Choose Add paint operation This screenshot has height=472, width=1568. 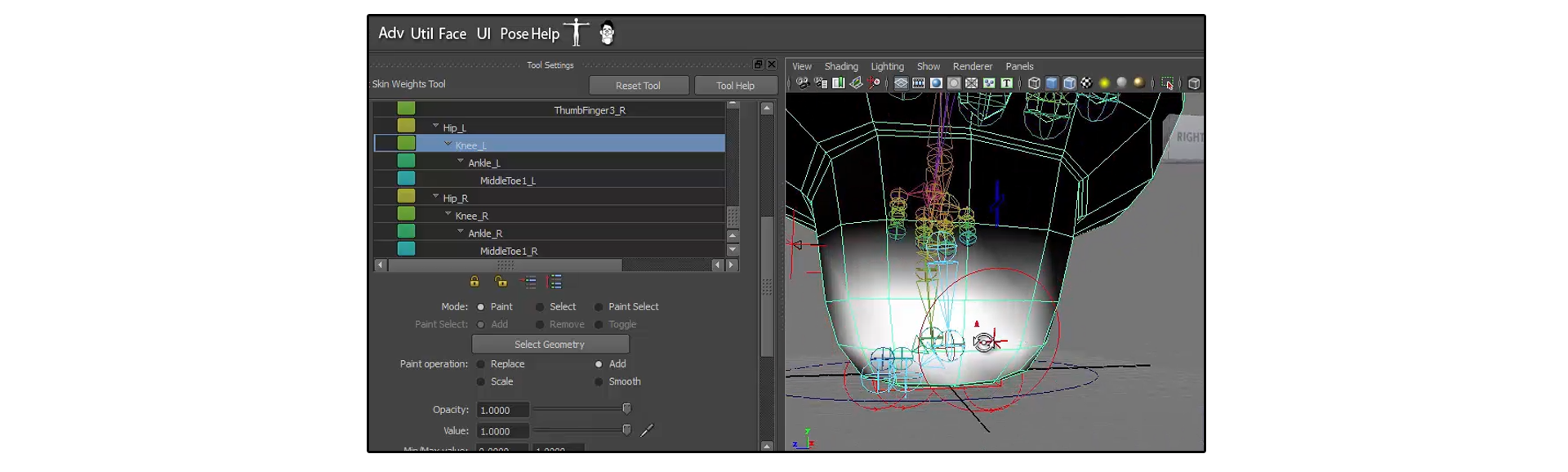[x=599, y=364]
